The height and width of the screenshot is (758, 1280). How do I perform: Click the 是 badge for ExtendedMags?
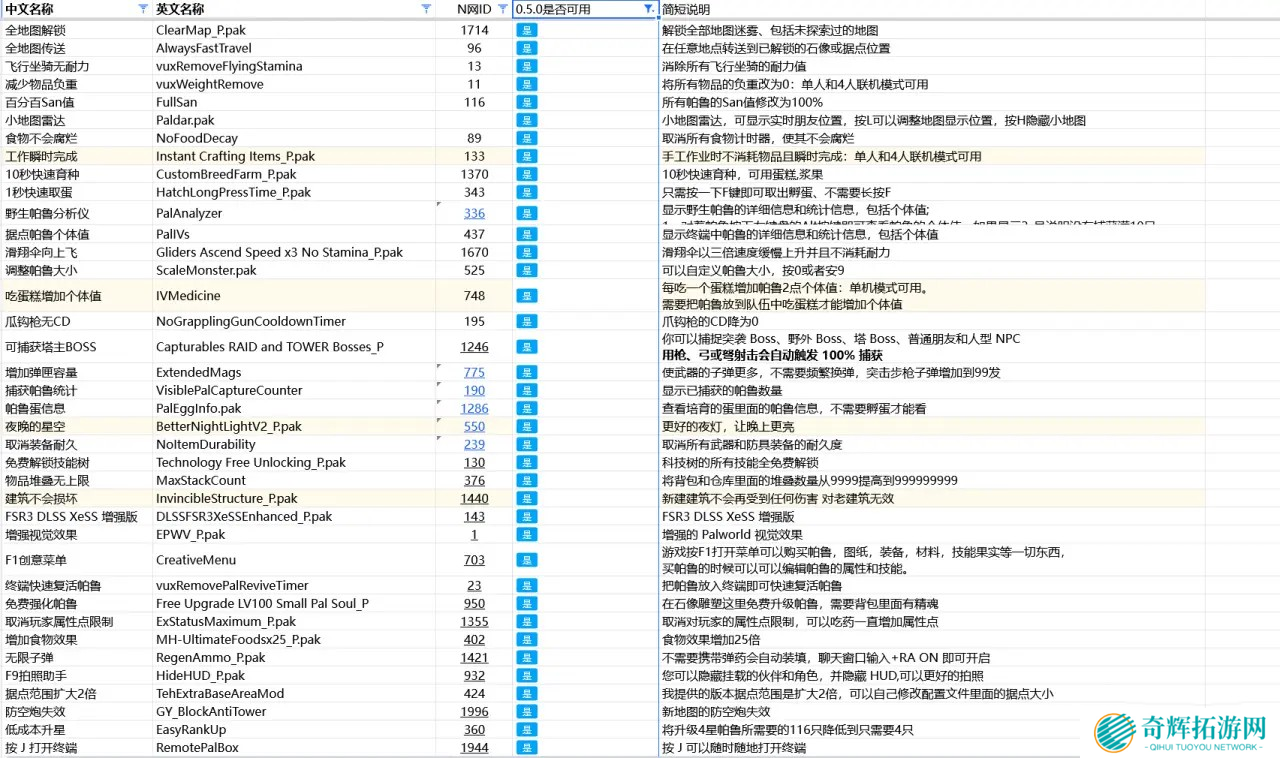(x=526, y=372)
